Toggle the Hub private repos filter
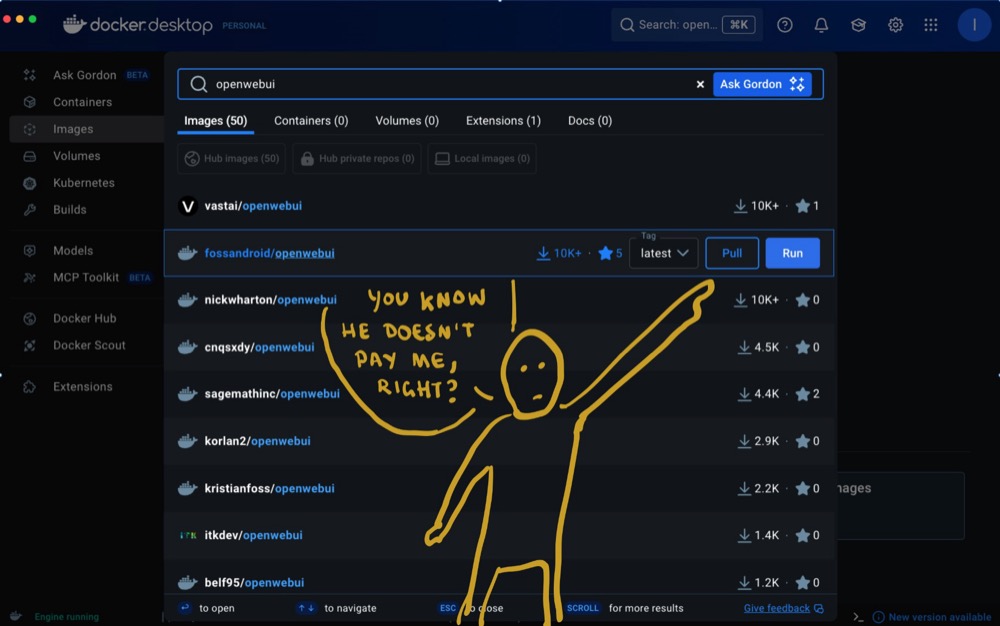The image size is (1000, 626). (358, 158)
